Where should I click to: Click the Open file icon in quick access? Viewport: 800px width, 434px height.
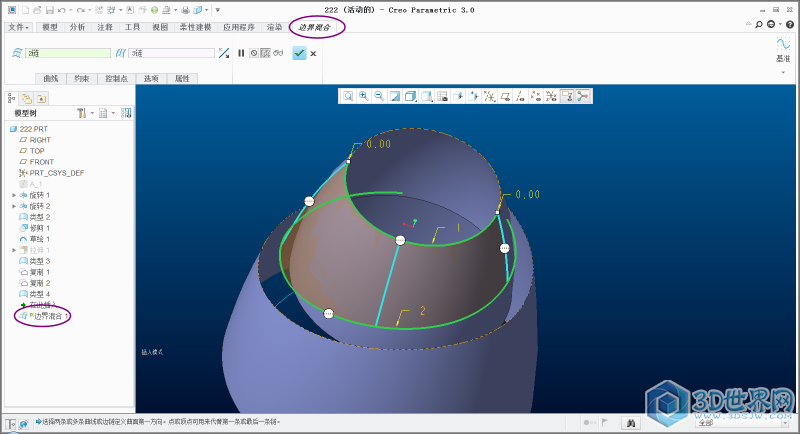(x=37, y=10)
